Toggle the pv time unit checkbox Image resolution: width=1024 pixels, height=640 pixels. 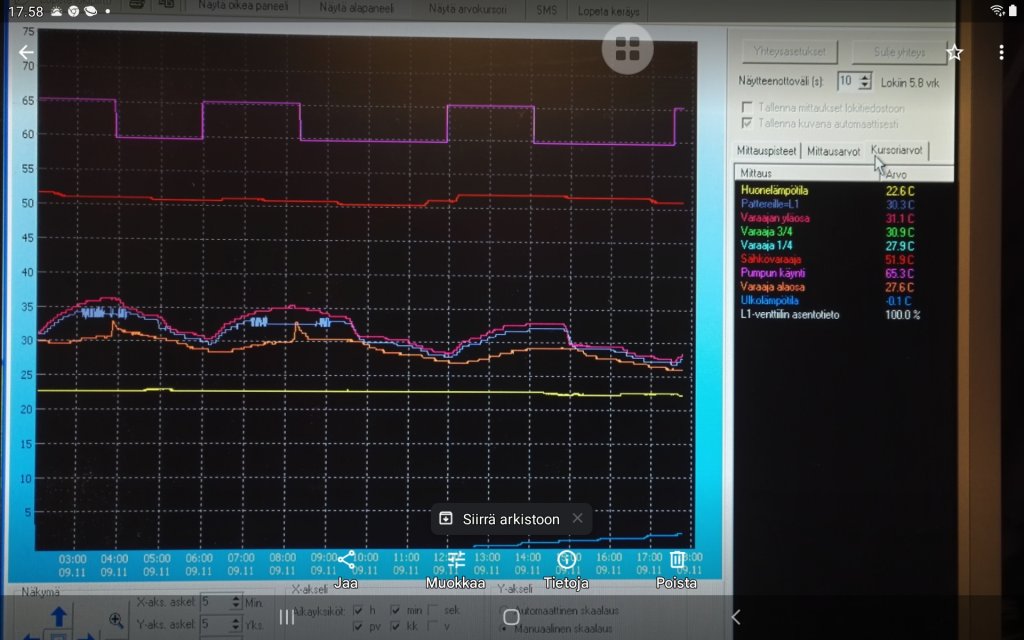tap(358, 626)
